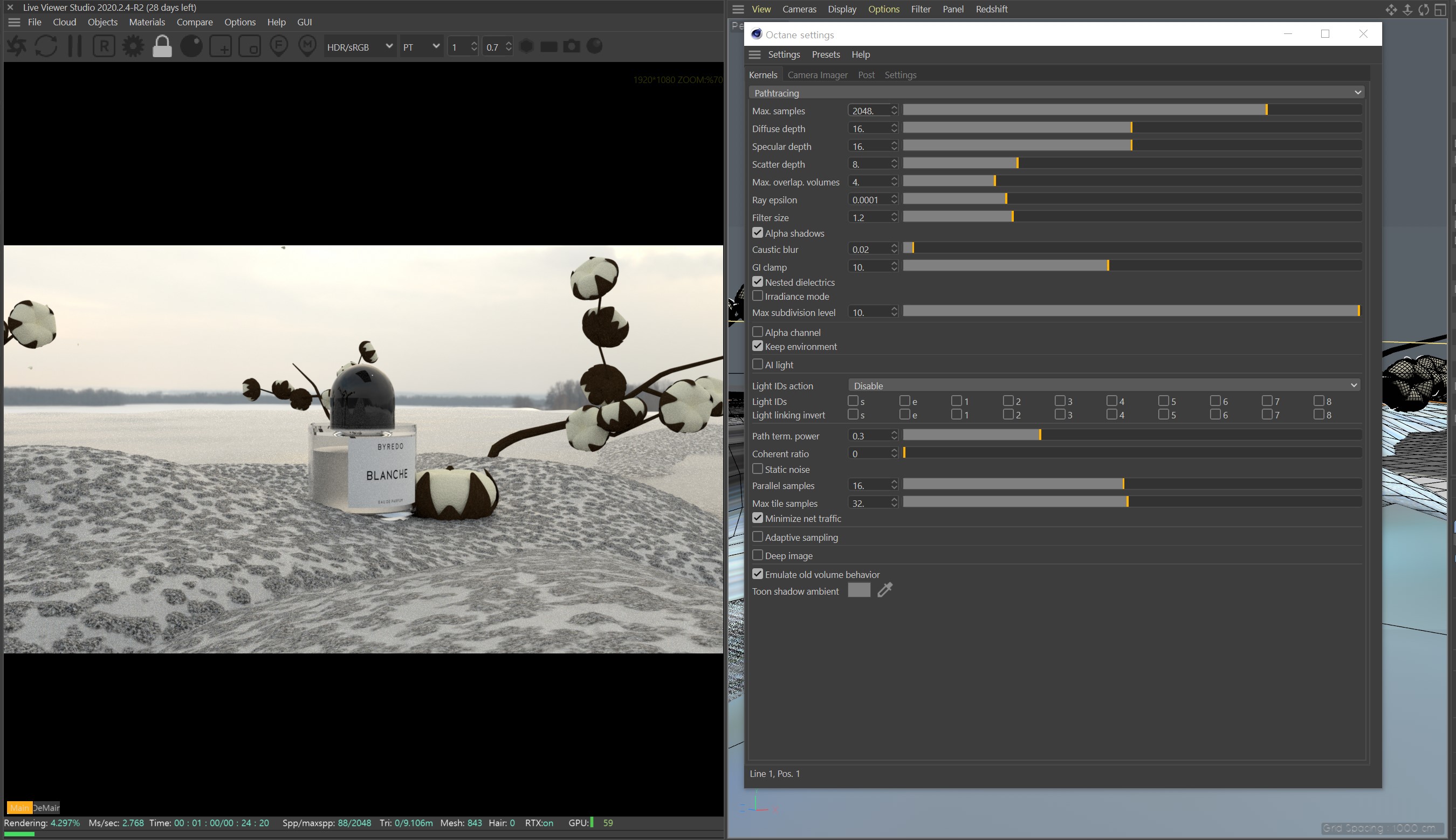Image resolution: width=1456 pixels, height=840 pixels.
Task: Click the GI clamp slider track
Action: 1132,265
